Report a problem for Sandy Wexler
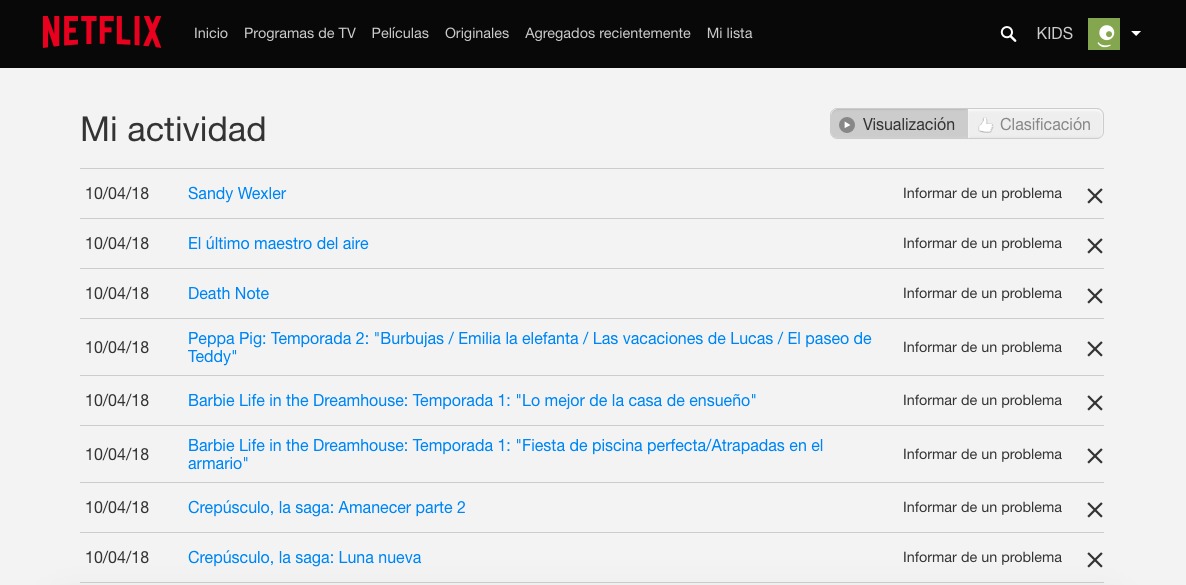This screenshot has height=585, width=1186. click(x=982, y=193)
